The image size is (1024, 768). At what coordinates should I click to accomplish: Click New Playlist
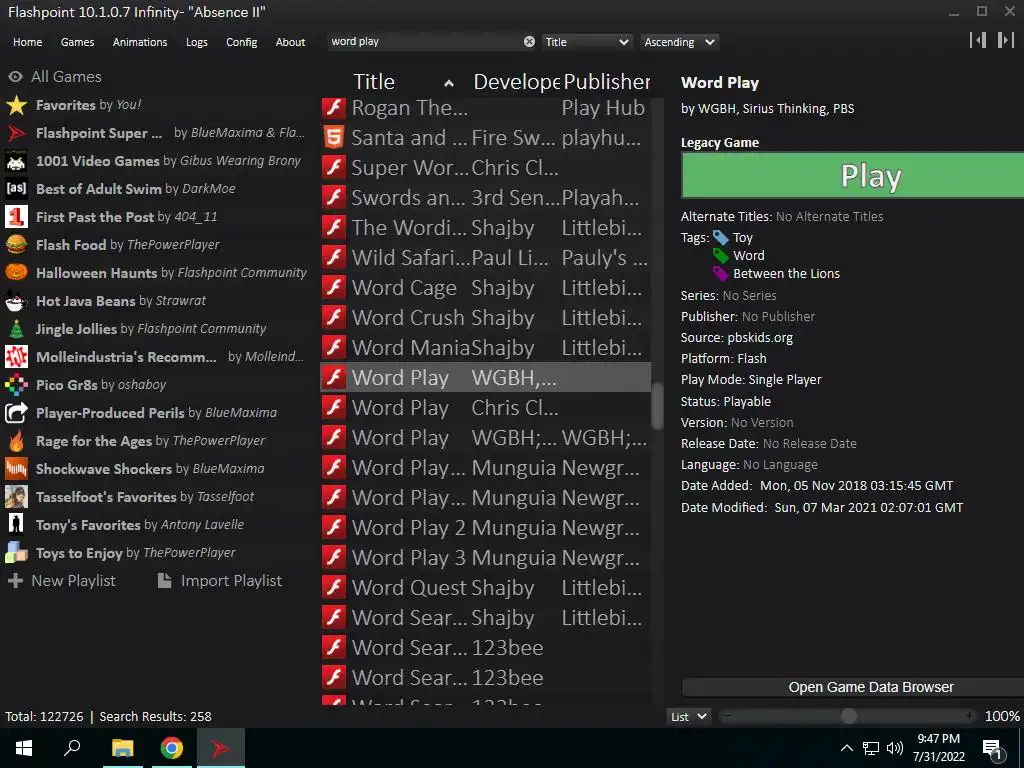tap(61, 581)
